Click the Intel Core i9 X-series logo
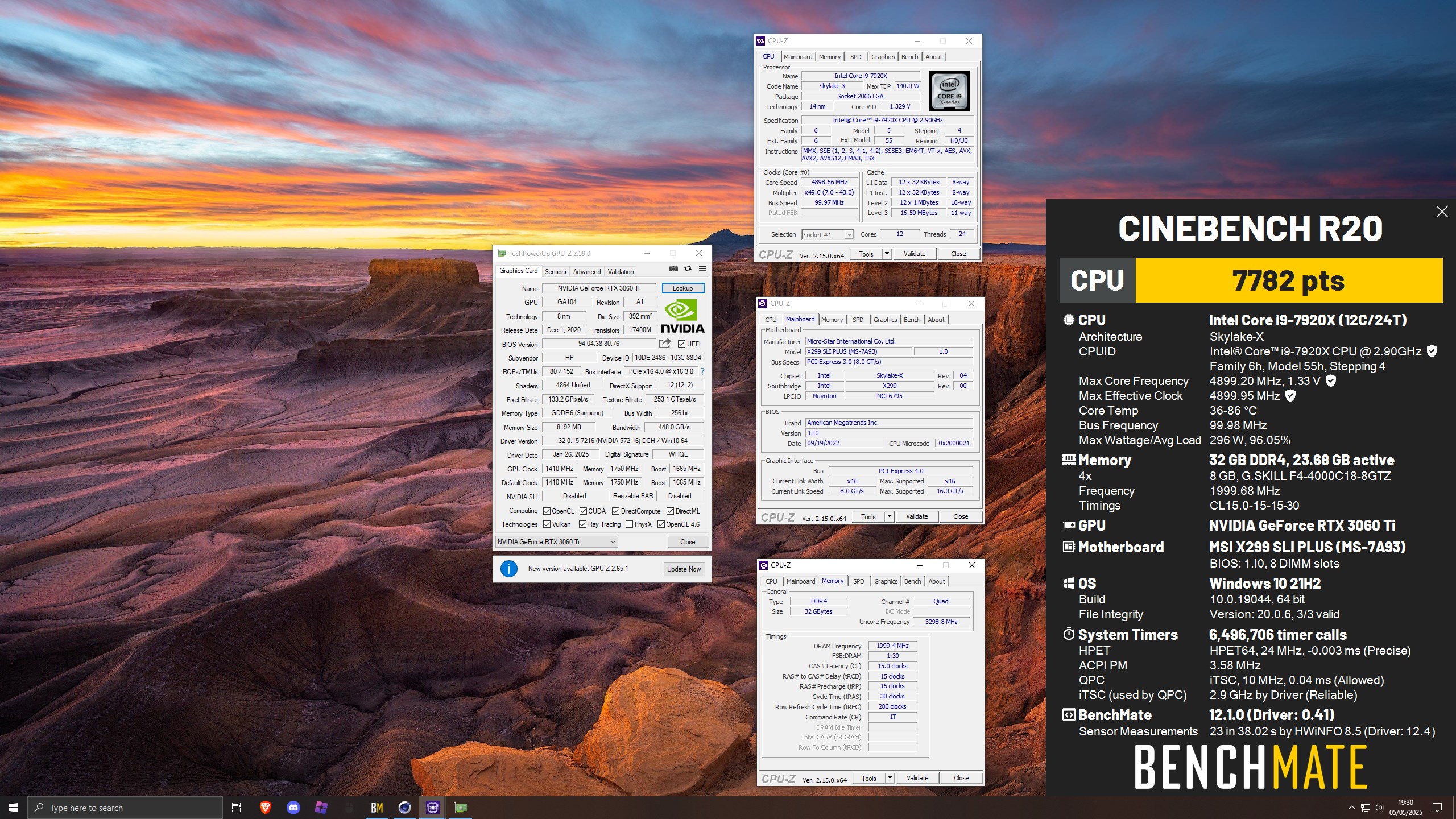Image resolution: width=1456 pixels, height=819 pixels. 949,91
